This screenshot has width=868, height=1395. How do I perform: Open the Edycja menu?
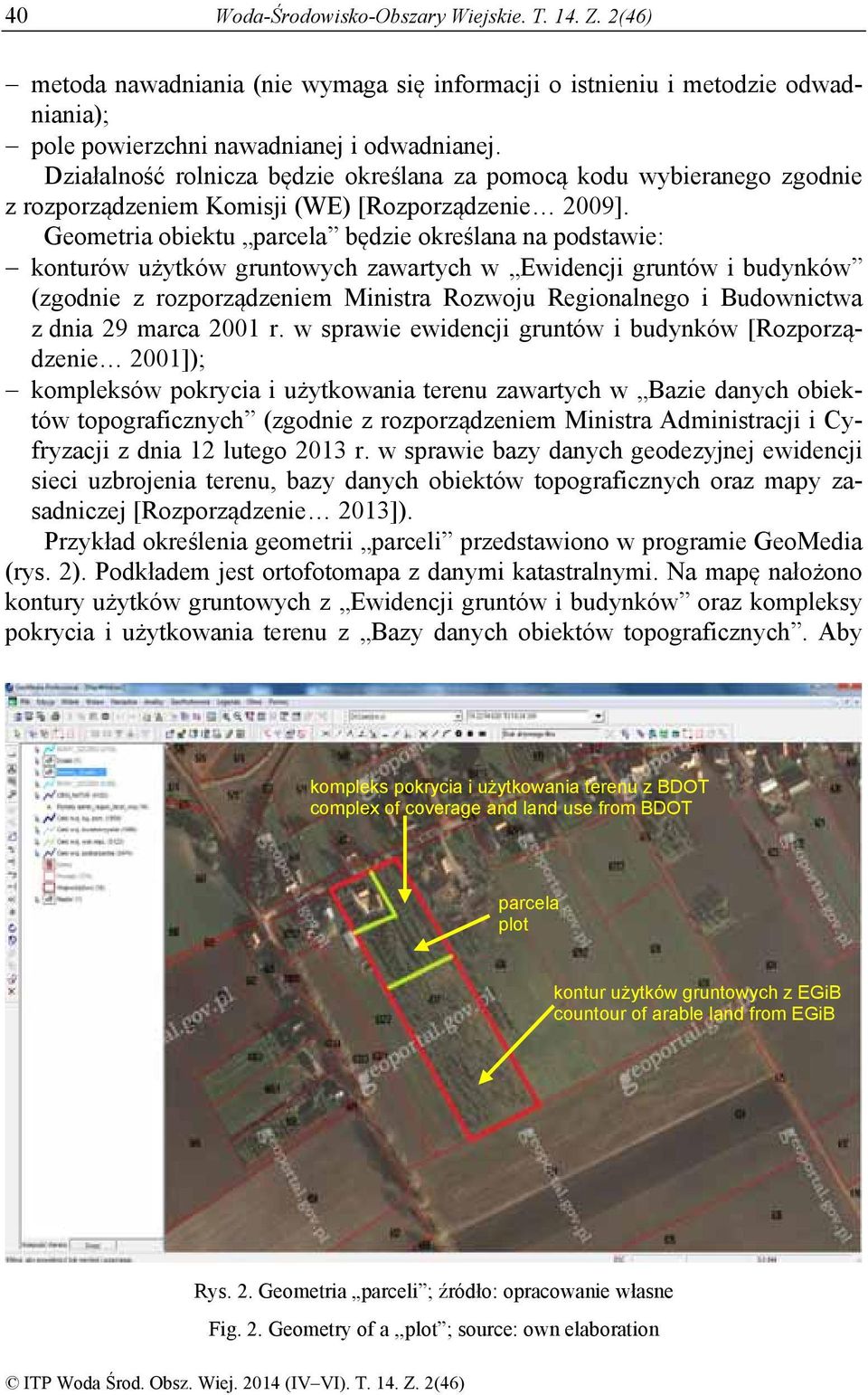(x=45, y=702)
